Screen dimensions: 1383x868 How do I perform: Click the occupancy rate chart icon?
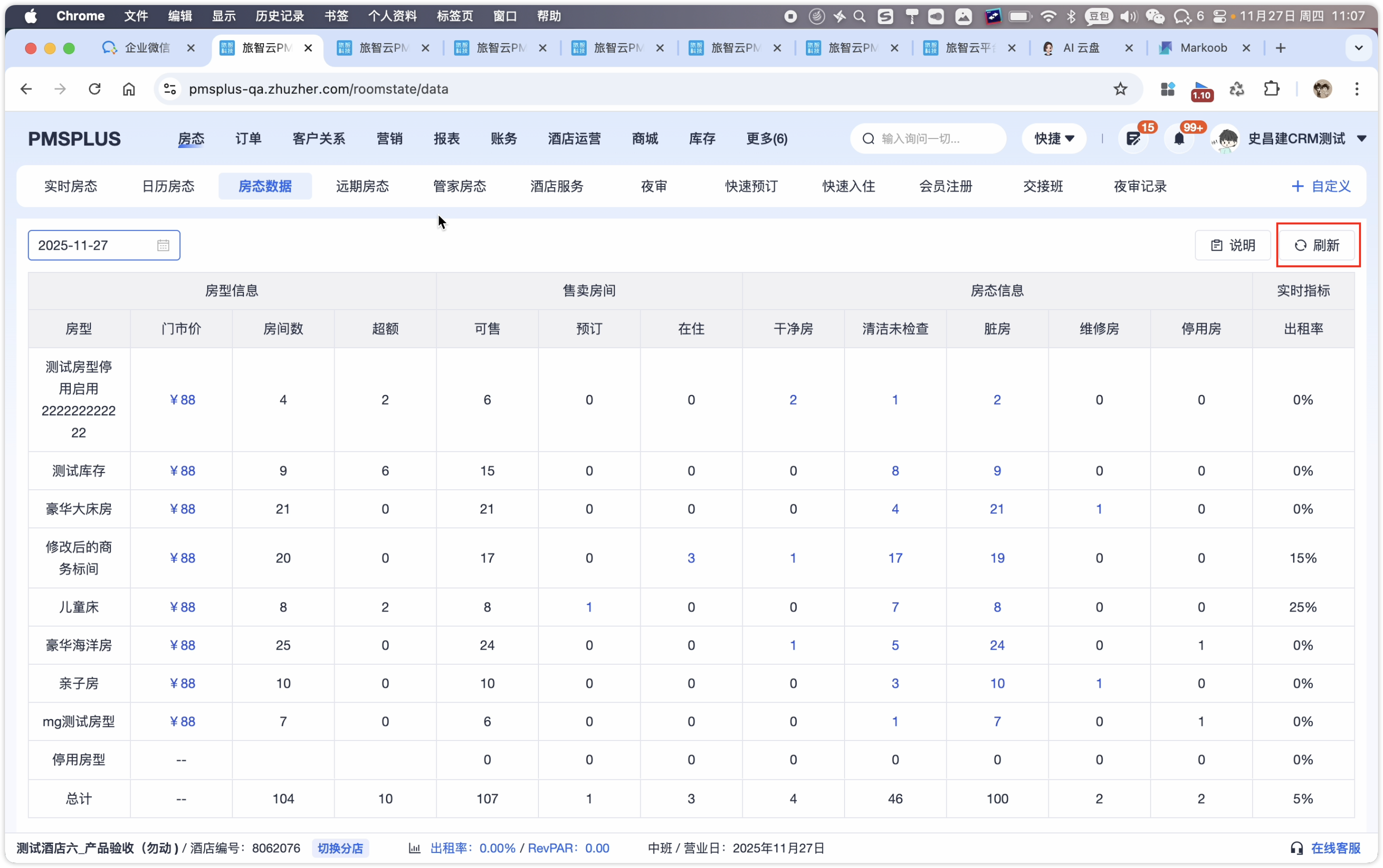click(x=414, y=848)
